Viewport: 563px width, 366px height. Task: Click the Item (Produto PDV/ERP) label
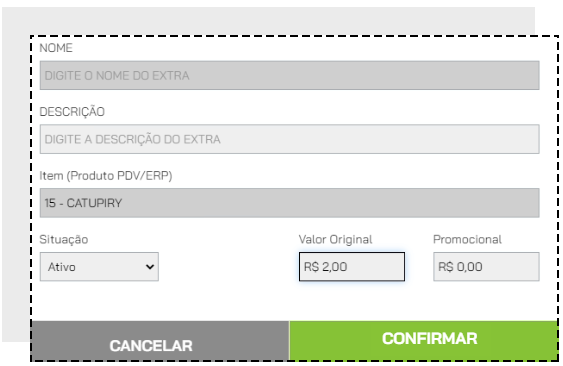[106, 176]
